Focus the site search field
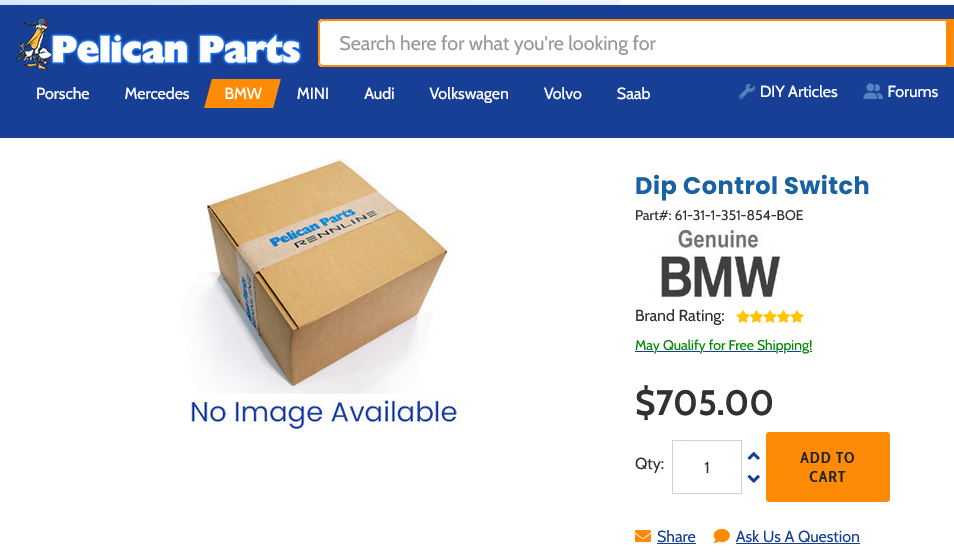Screen dimensions: 954x555 pos(633,43)
